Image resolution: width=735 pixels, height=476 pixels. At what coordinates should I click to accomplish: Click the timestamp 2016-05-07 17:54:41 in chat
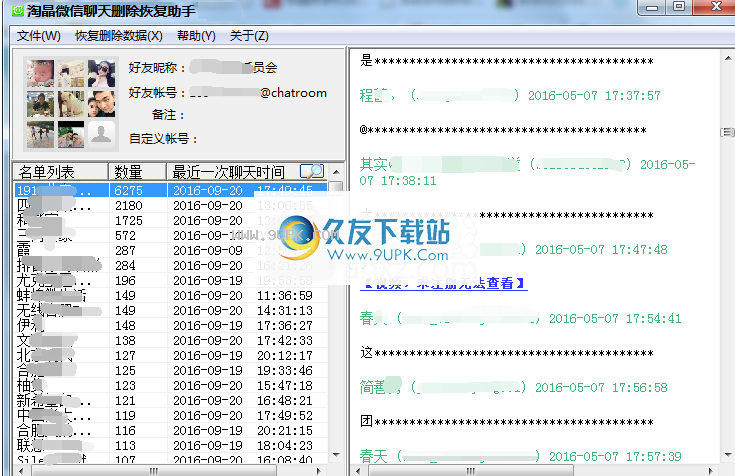[615, 319]
